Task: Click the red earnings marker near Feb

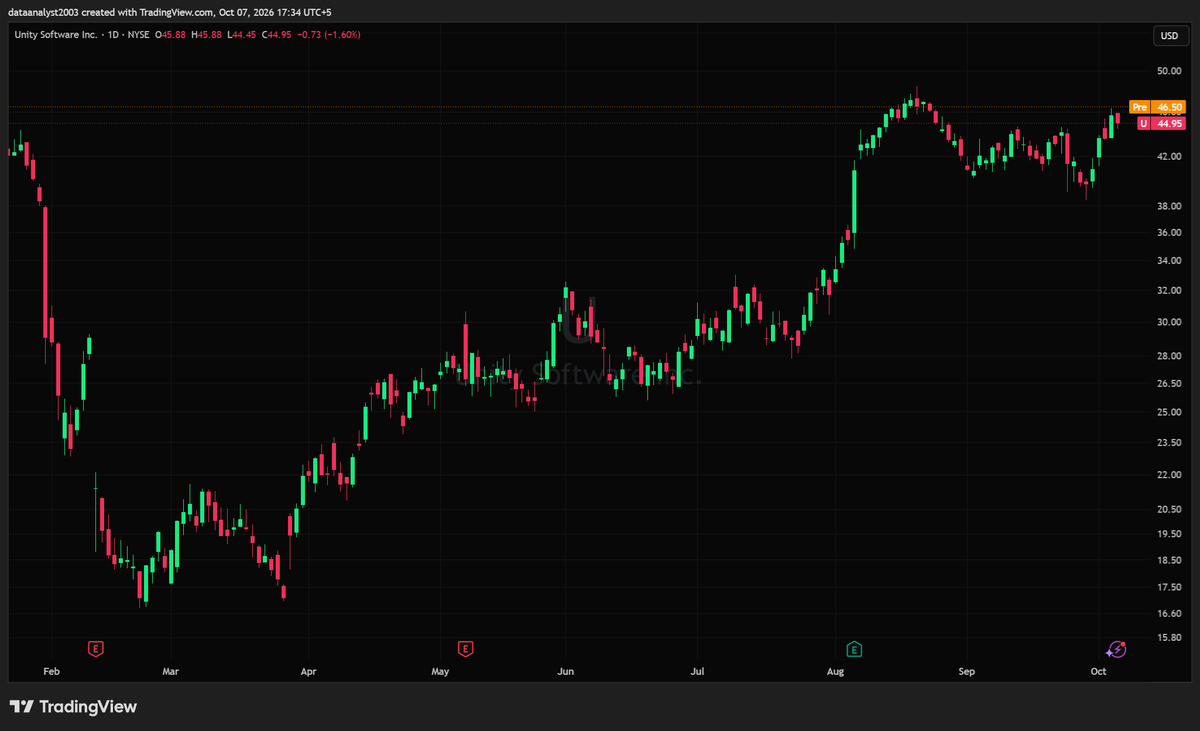Action: click(95, 649)
